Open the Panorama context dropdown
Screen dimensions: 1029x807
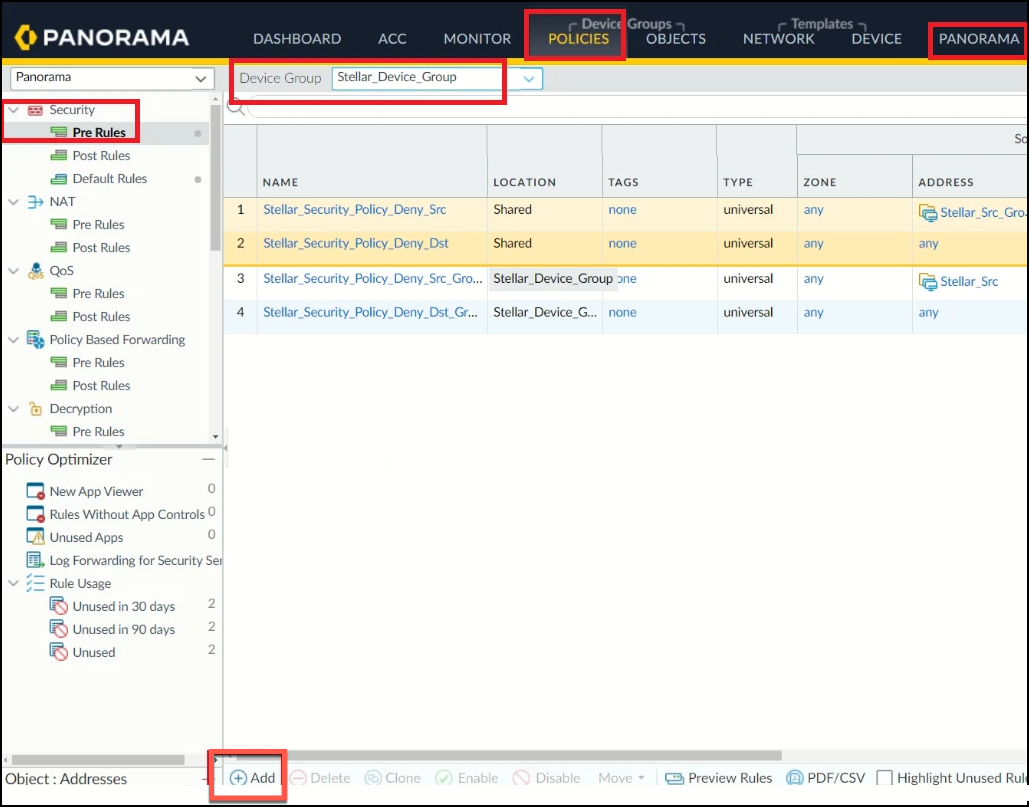(x=203, y=78)
